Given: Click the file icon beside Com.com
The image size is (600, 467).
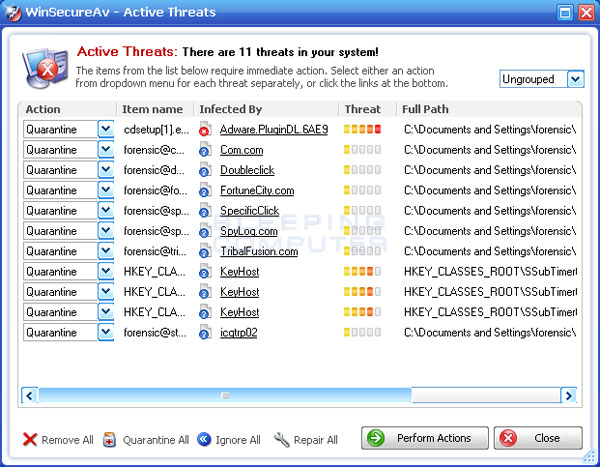Looking at the screenshot, I should (x=205, y=150).
